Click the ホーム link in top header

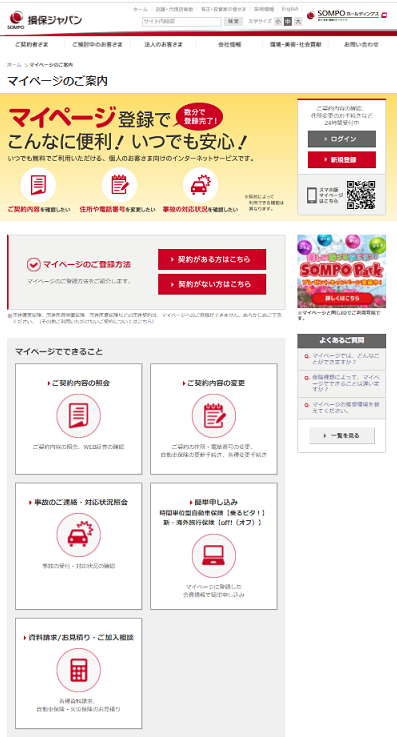(140, 9)
